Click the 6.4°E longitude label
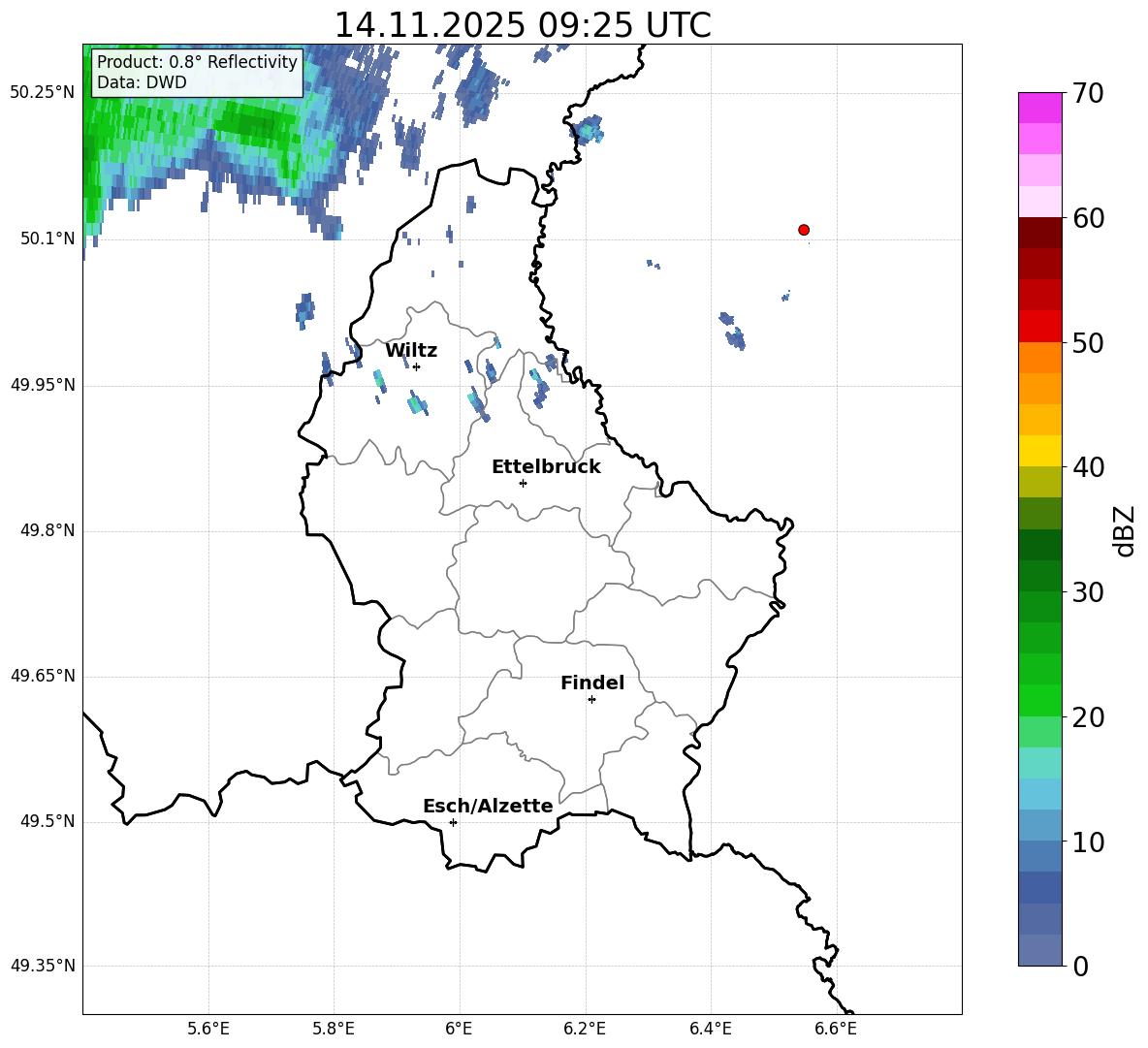1148x1048 pixels. pyautogui.click(x=710, y=1029)
